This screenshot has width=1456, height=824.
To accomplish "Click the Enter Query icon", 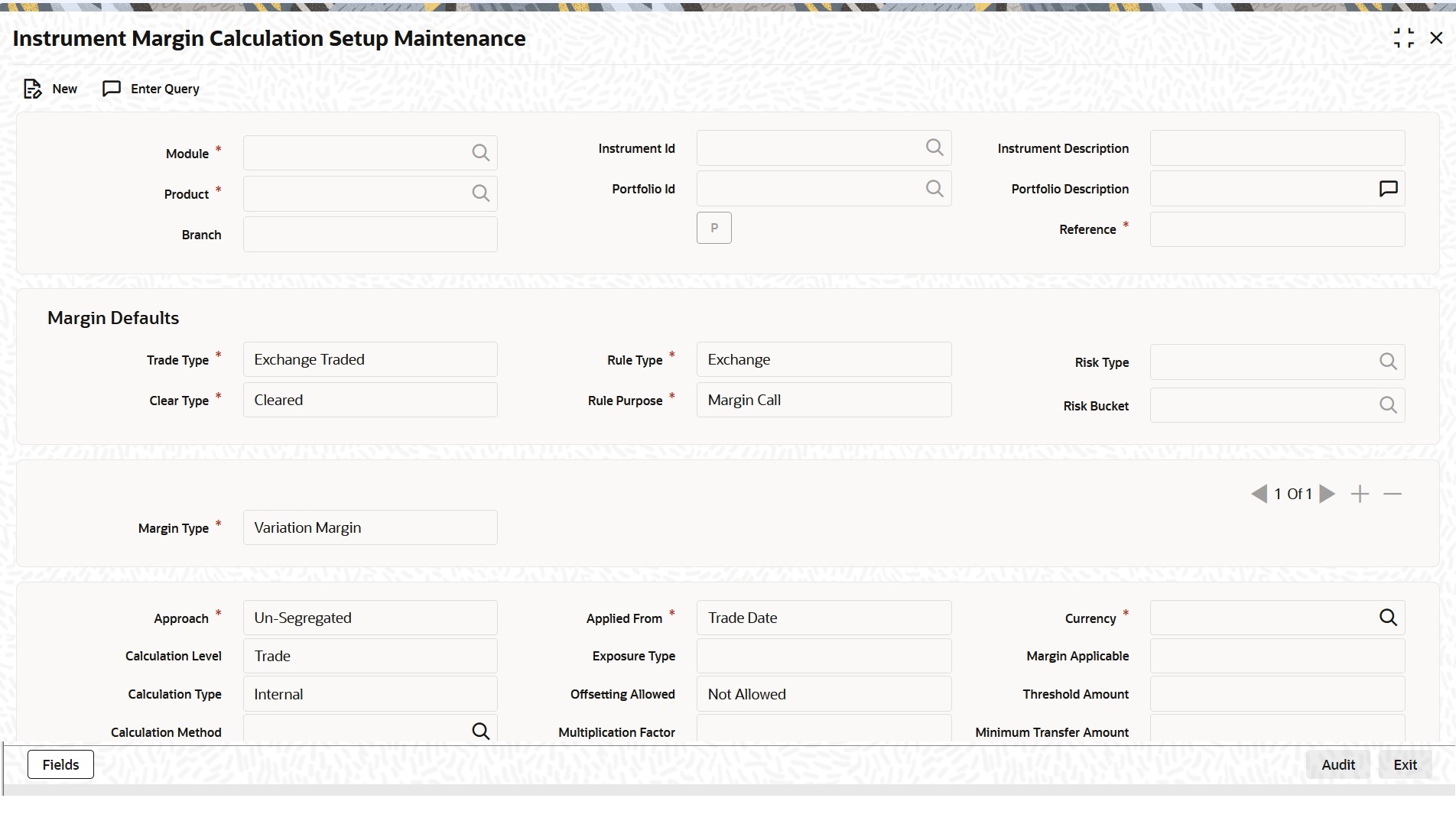I will point(112,89).
